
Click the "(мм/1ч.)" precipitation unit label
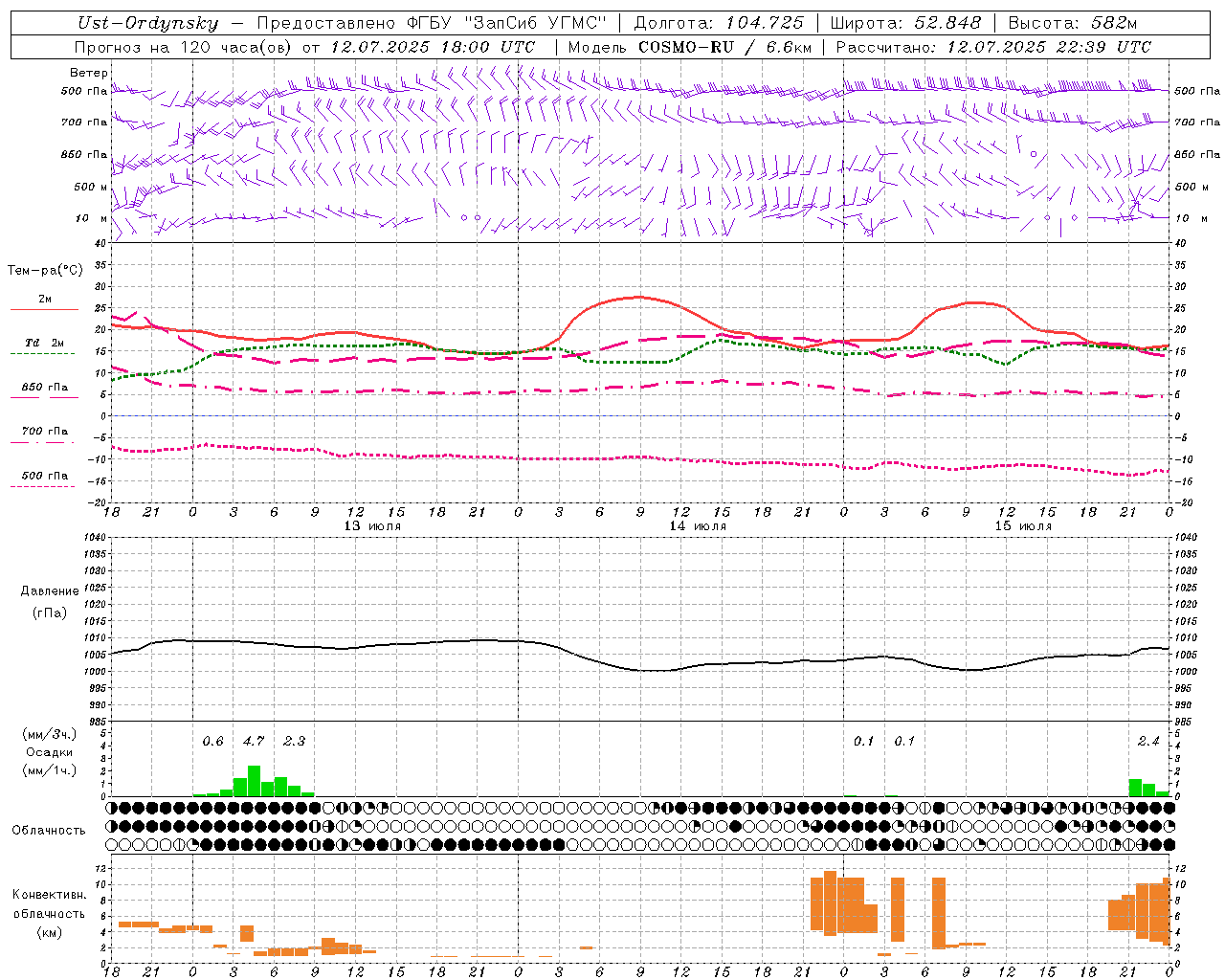(x=49, y=770)
